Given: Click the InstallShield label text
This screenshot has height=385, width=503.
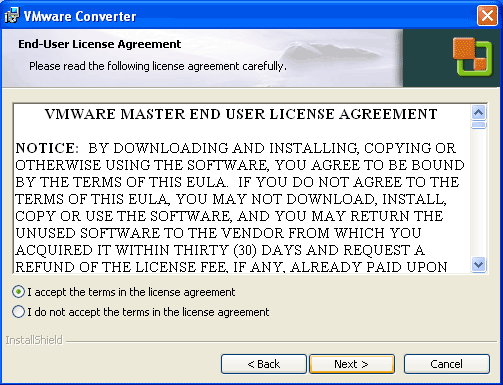Looking at the screenshot, I should tap(34, 340).
